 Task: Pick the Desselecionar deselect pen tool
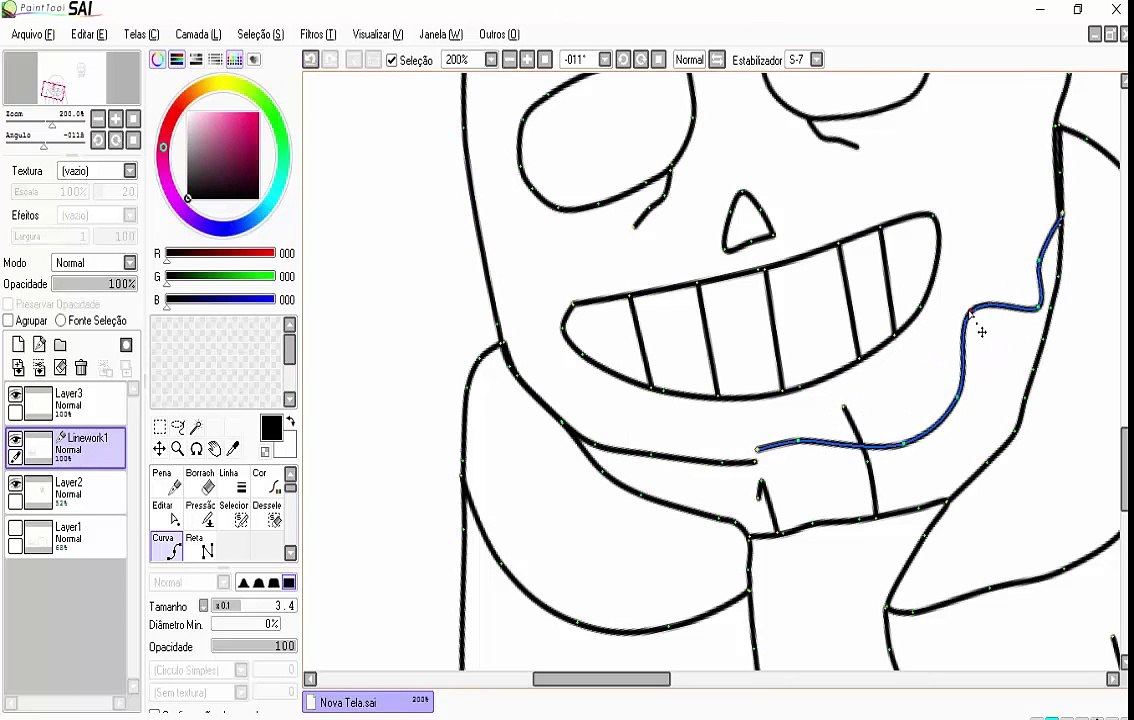pos(266,514)
